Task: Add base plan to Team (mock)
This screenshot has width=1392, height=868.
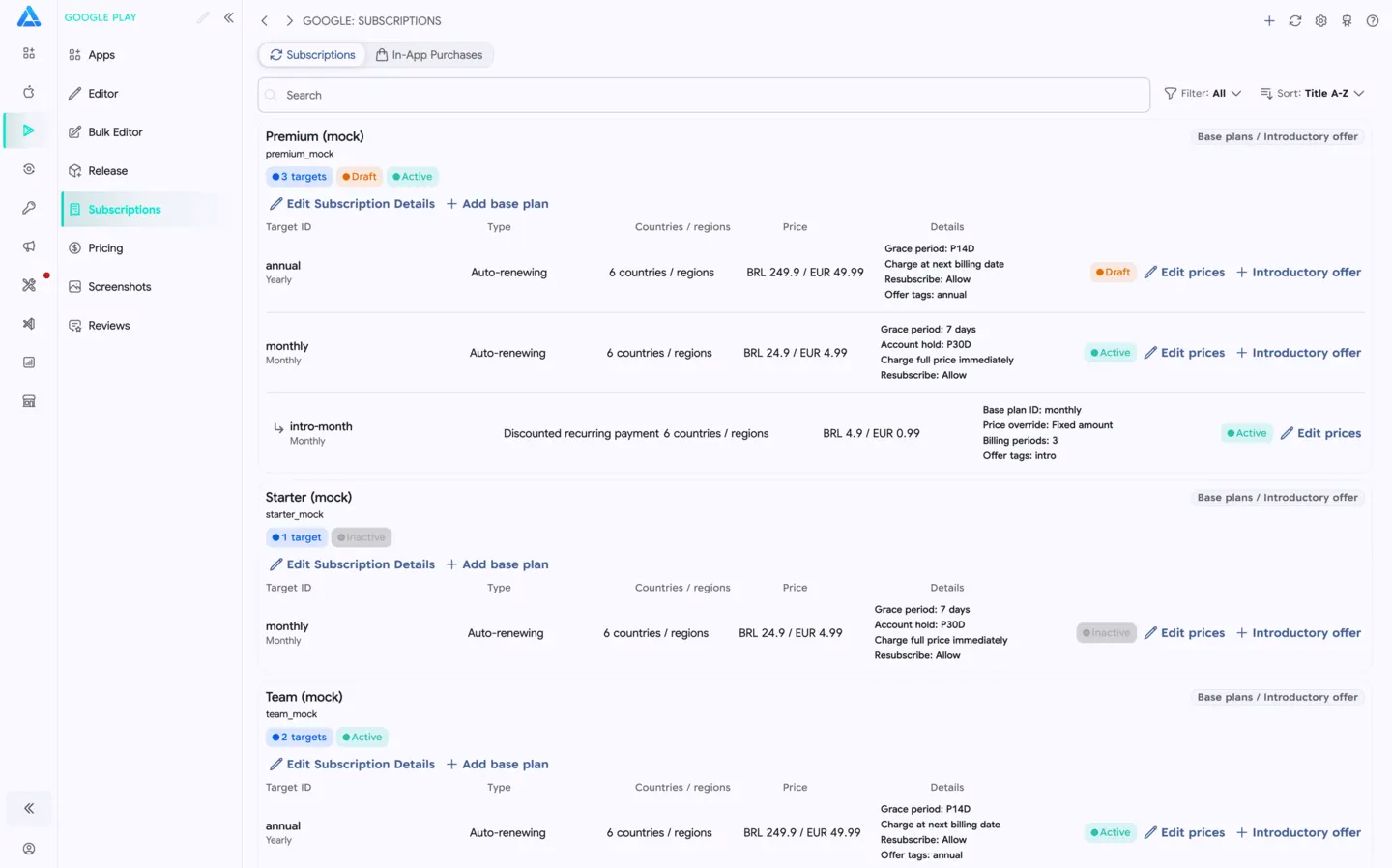Action: coord(497,765)
